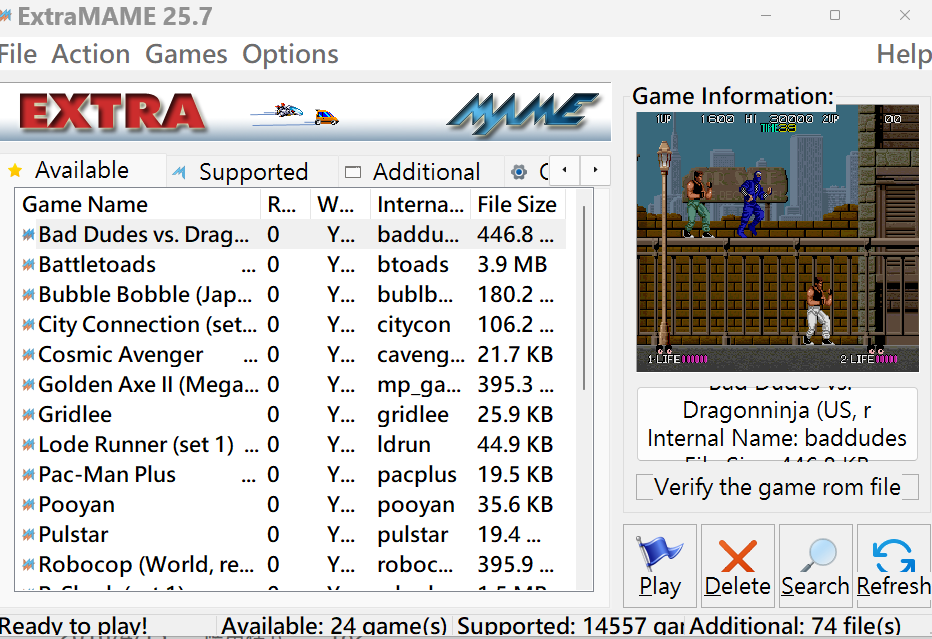Click the Bad Dudes game screenshot preview
Viewport: 932px width, 639px height.
click(777, 238)
